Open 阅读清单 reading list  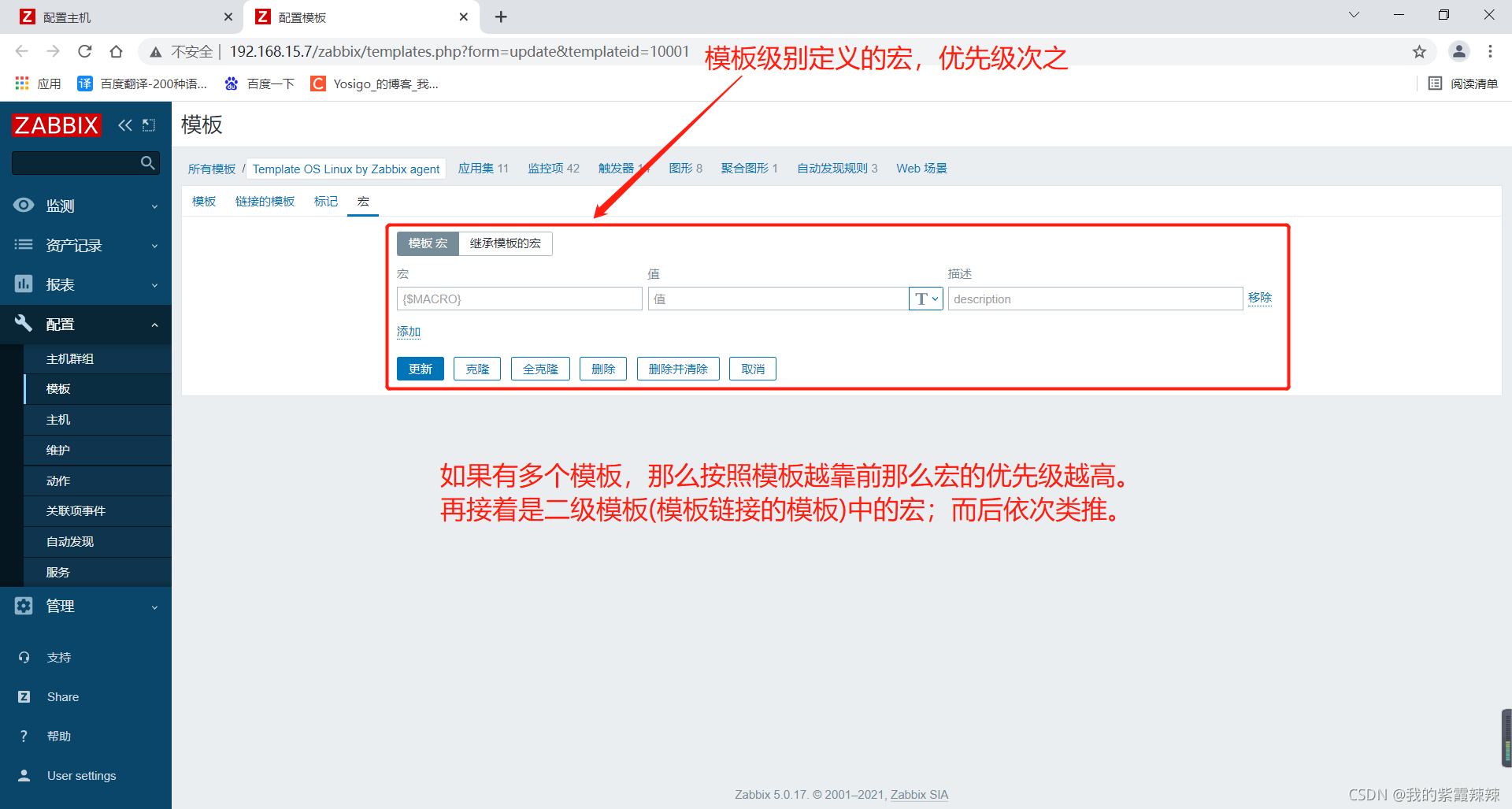click(x=1463, y=83)
